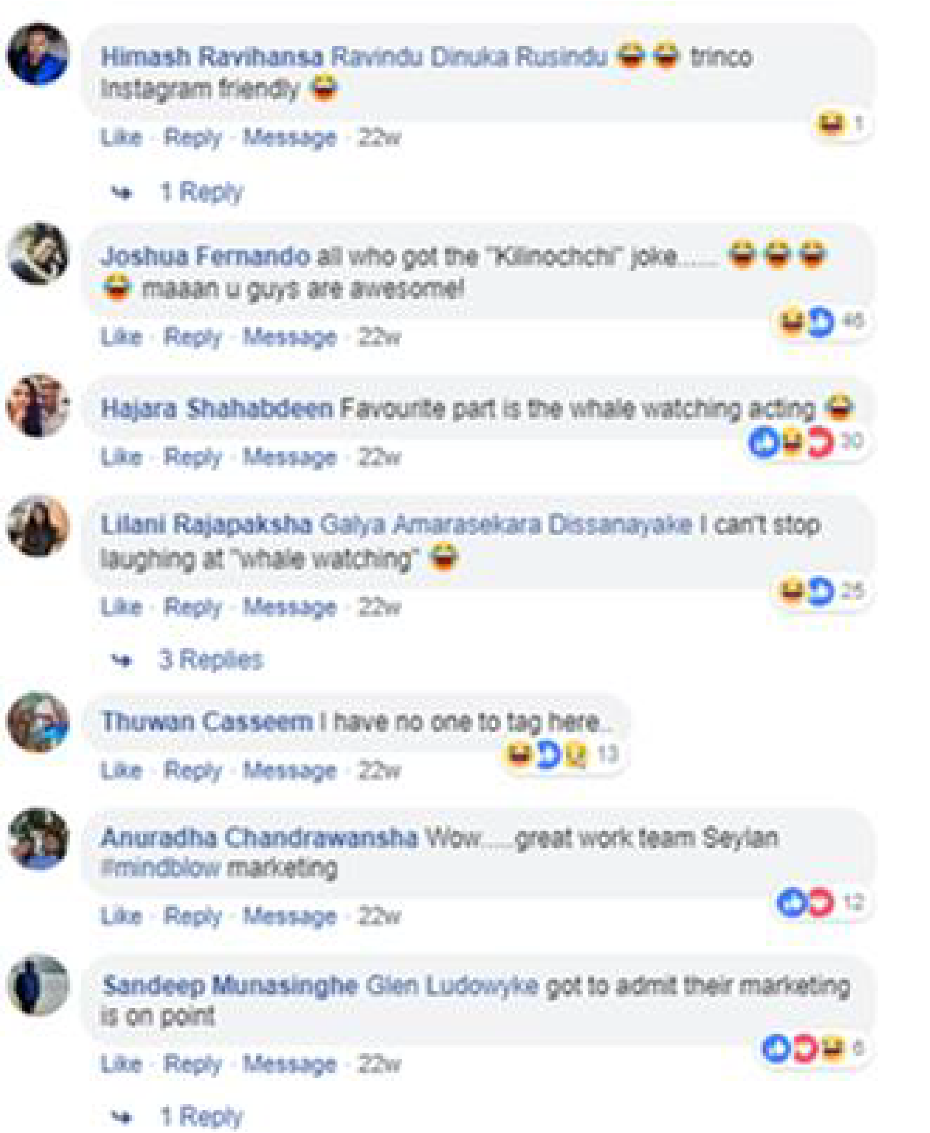Screen dimensions: 930x1133
Task: Like Joshua Fernando's comment
Action: coord(121,338)
